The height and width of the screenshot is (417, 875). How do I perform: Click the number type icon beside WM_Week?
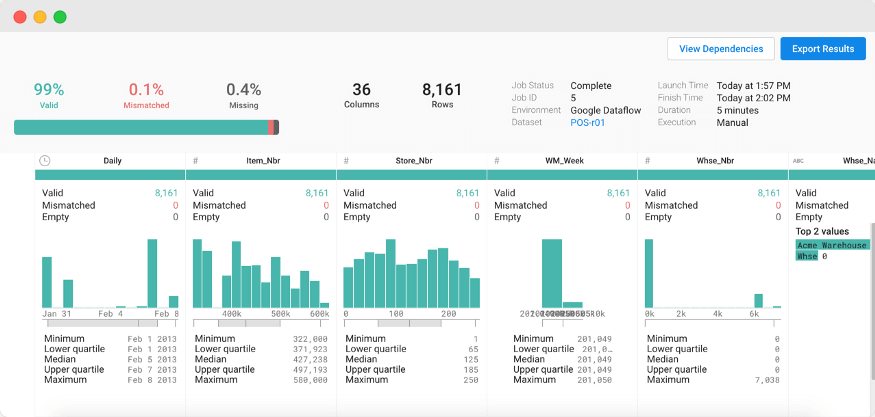point(497,161)
